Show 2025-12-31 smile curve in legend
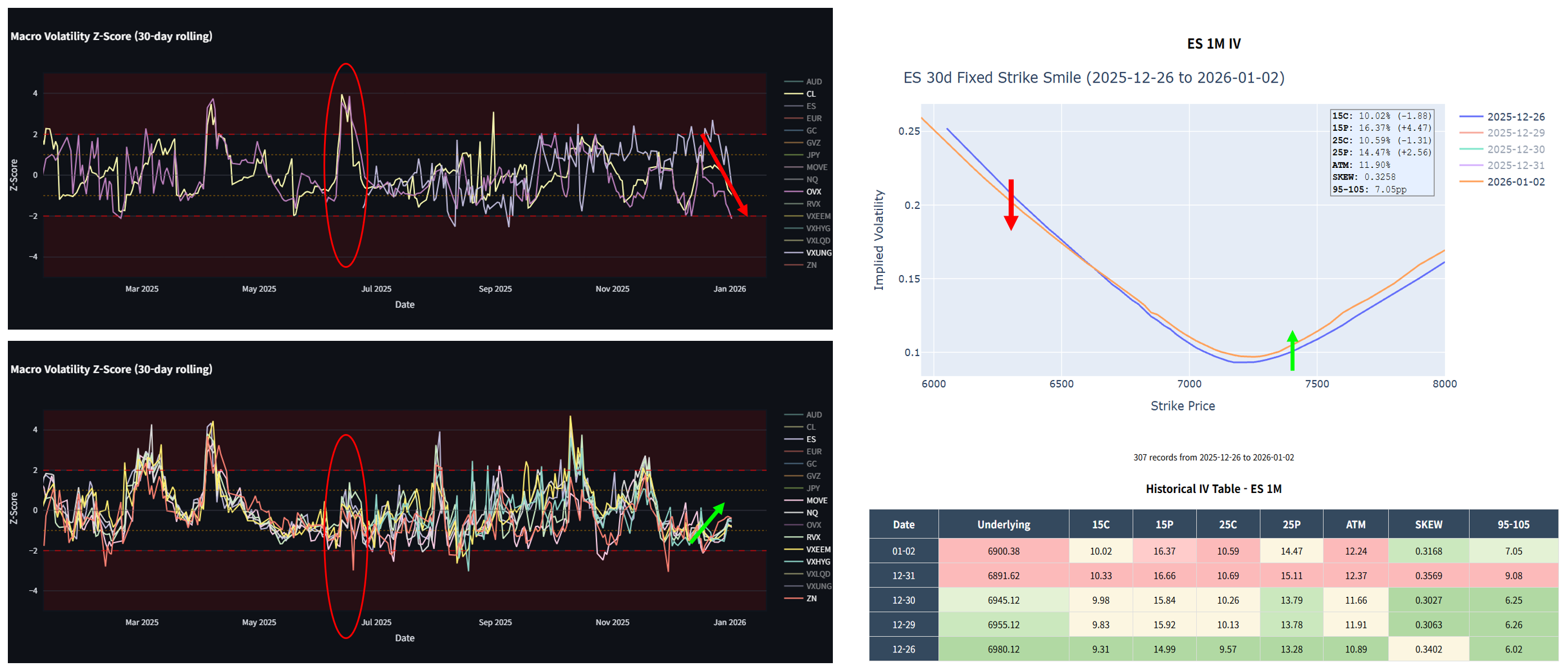Screen dimensions: 1568x671 point(1502,166)
